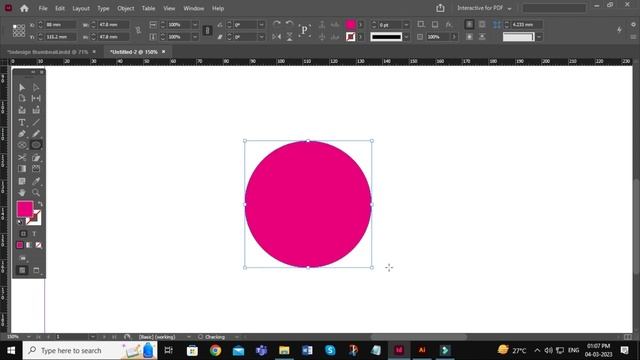Open the InDesign Home screen
Screen dimensions: 640x360
(24, 8)
